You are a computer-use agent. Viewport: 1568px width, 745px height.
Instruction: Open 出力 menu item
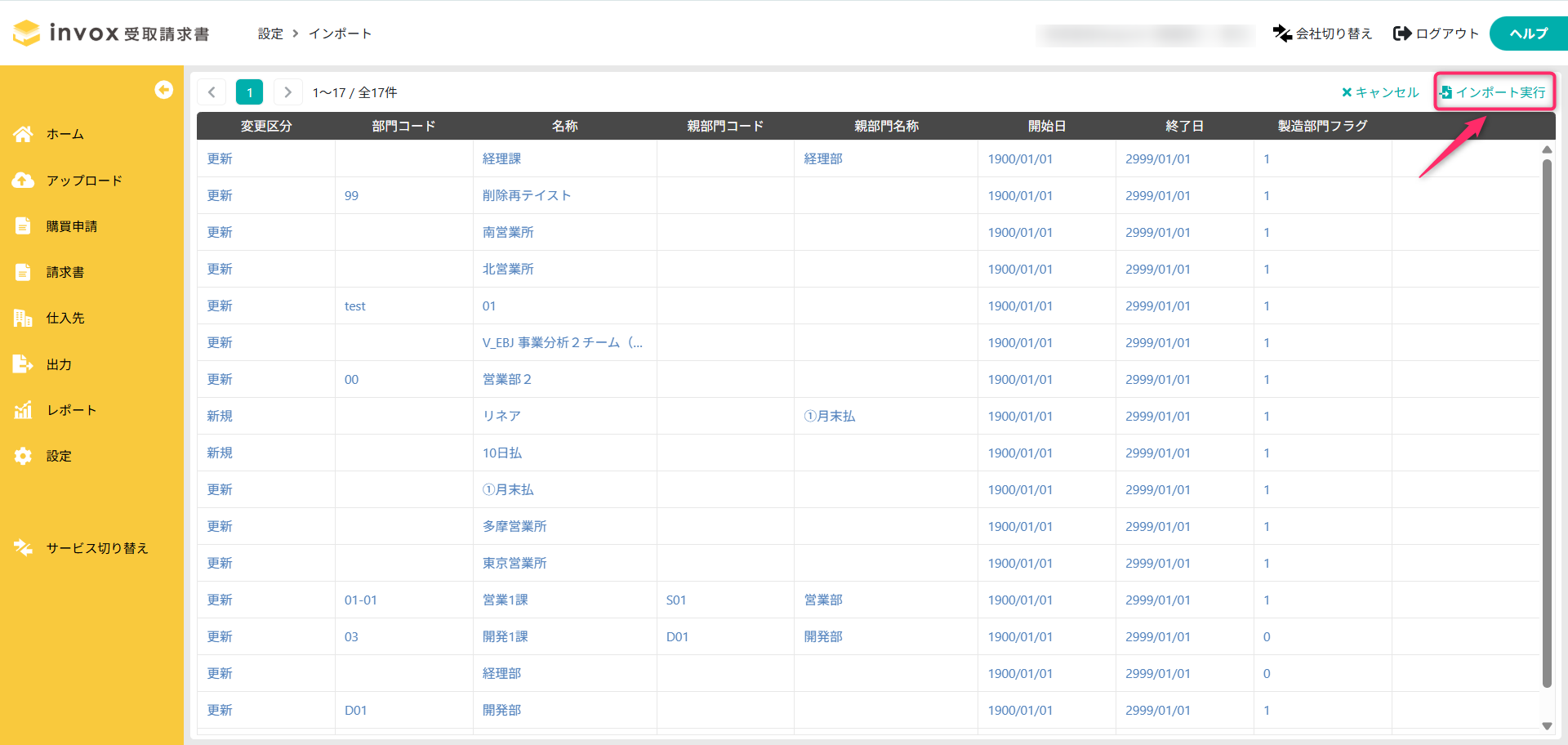[59, 364]
